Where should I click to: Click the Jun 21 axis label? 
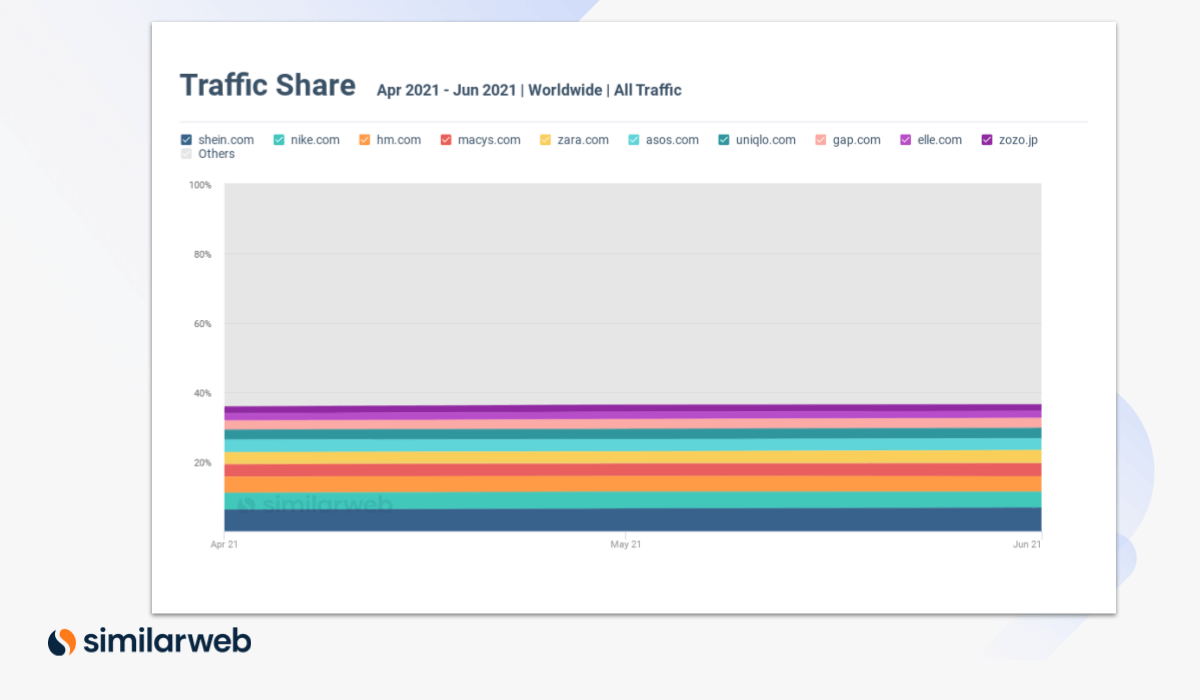pyautogui.click(x=1028, y=545)
